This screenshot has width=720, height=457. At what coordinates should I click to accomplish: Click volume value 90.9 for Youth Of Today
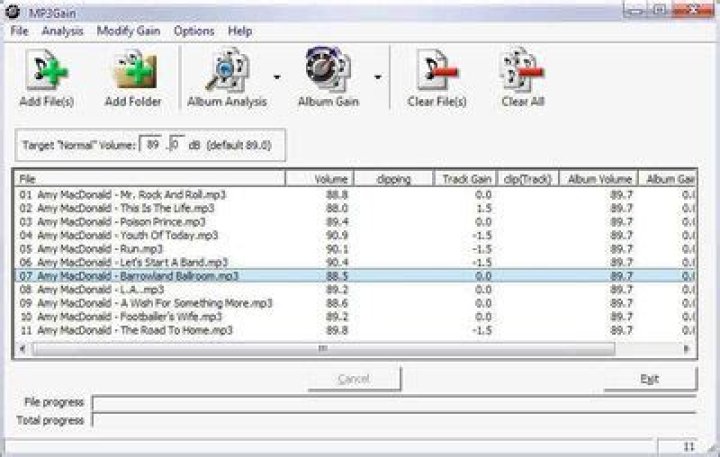click(337, 235)
